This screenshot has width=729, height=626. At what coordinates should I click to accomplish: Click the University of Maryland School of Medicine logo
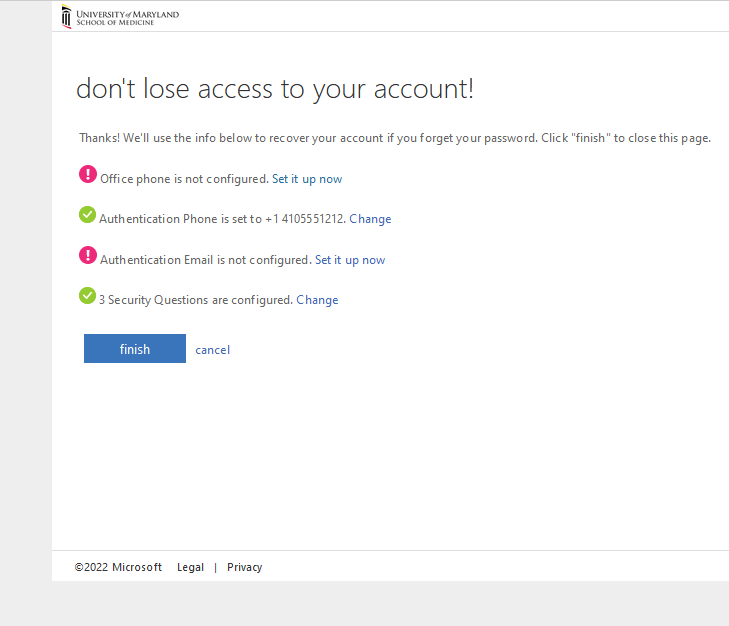120,16
